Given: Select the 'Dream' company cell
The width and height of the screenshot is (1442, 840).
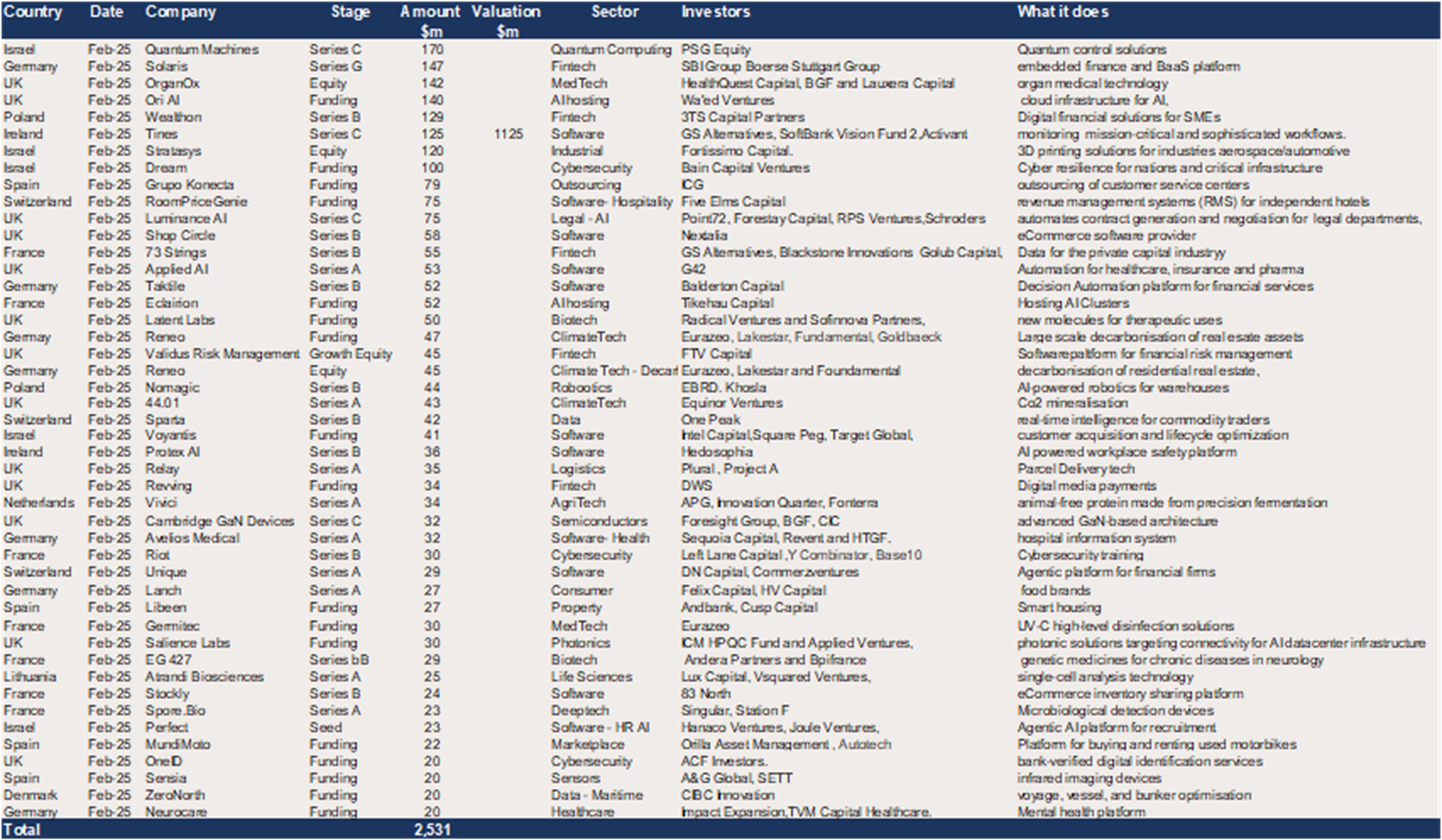Looking at the screenshot, I should (x=165, y=168).
